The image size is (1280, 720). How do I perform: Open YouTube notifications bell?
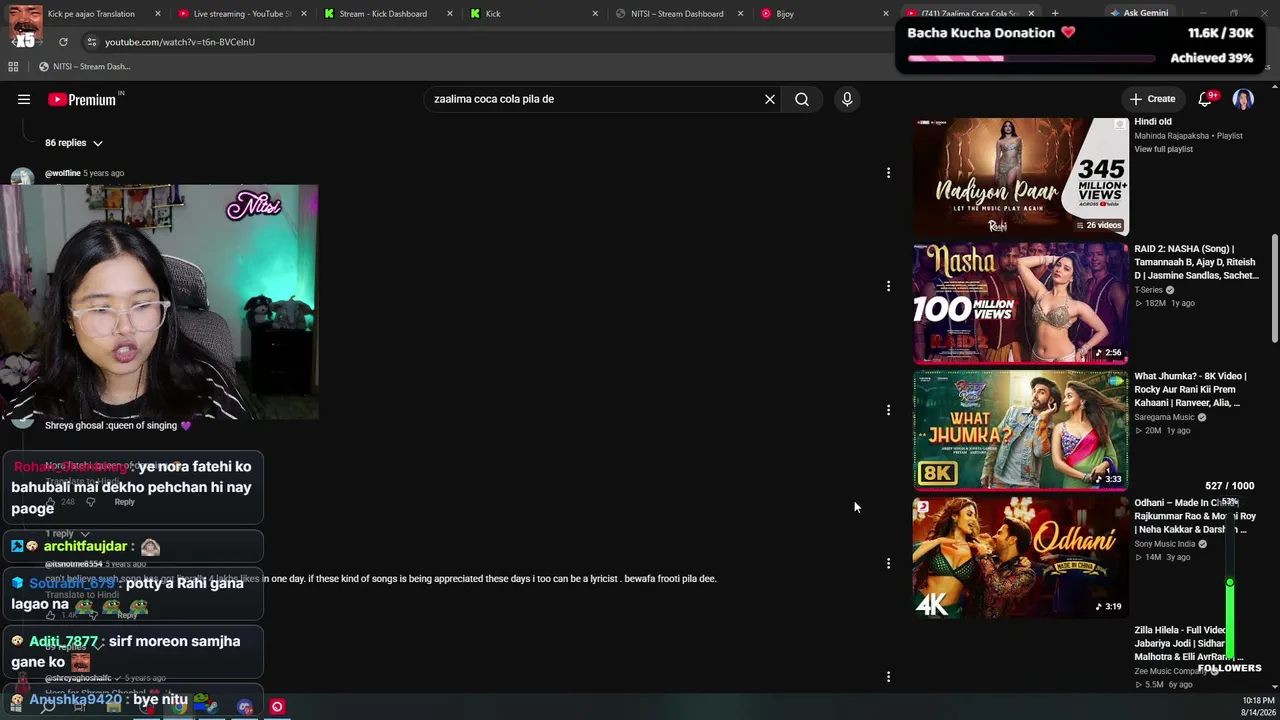[1205, 99]
